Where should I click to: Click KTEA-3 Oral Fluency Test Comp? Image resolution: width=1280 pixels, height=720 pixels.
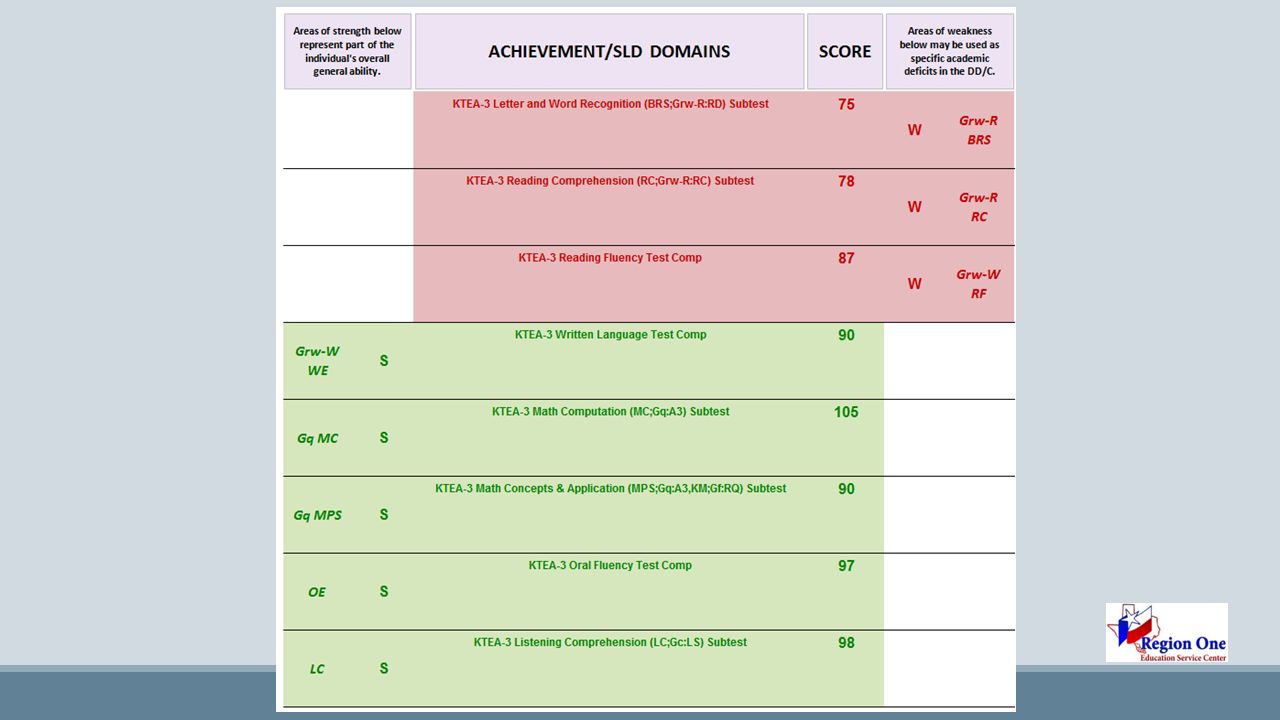click(x=610, y=566)
